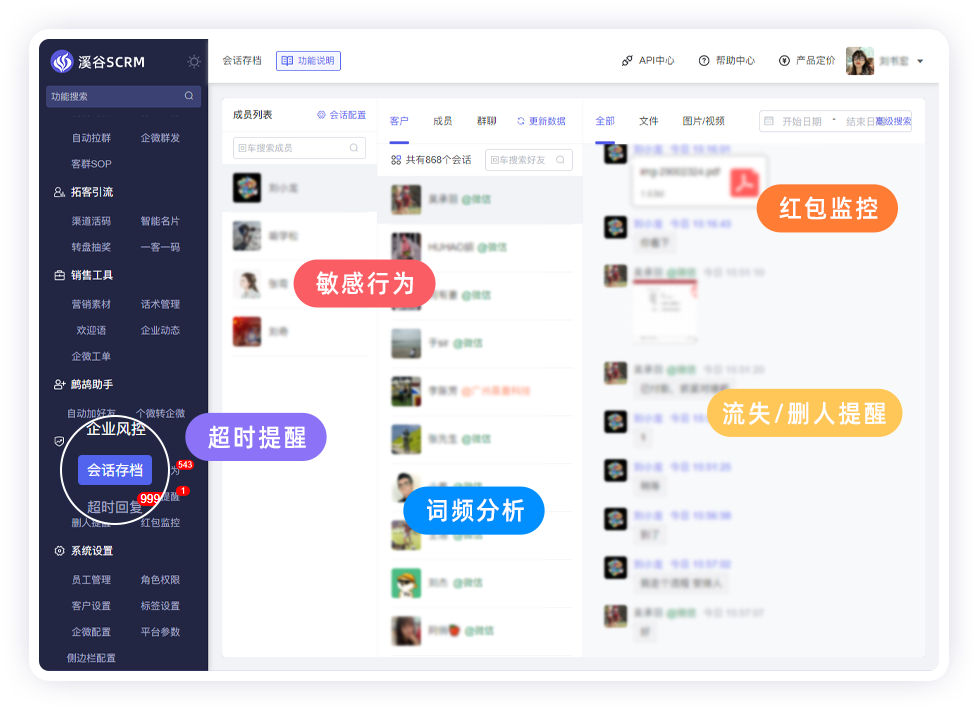Switch to the 文件 tab
979x711 pixels.
tap(649, 121)
